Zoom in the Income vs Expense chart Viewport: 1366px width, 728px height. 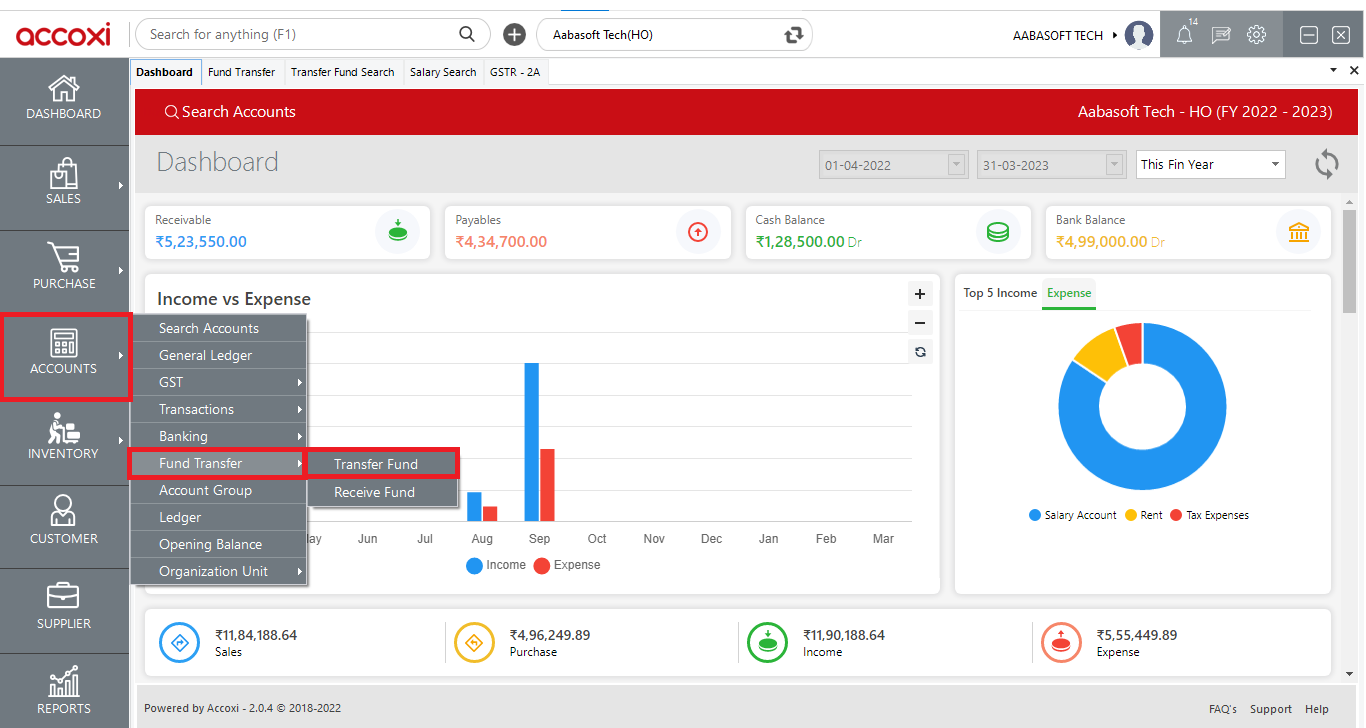[920, 294]
